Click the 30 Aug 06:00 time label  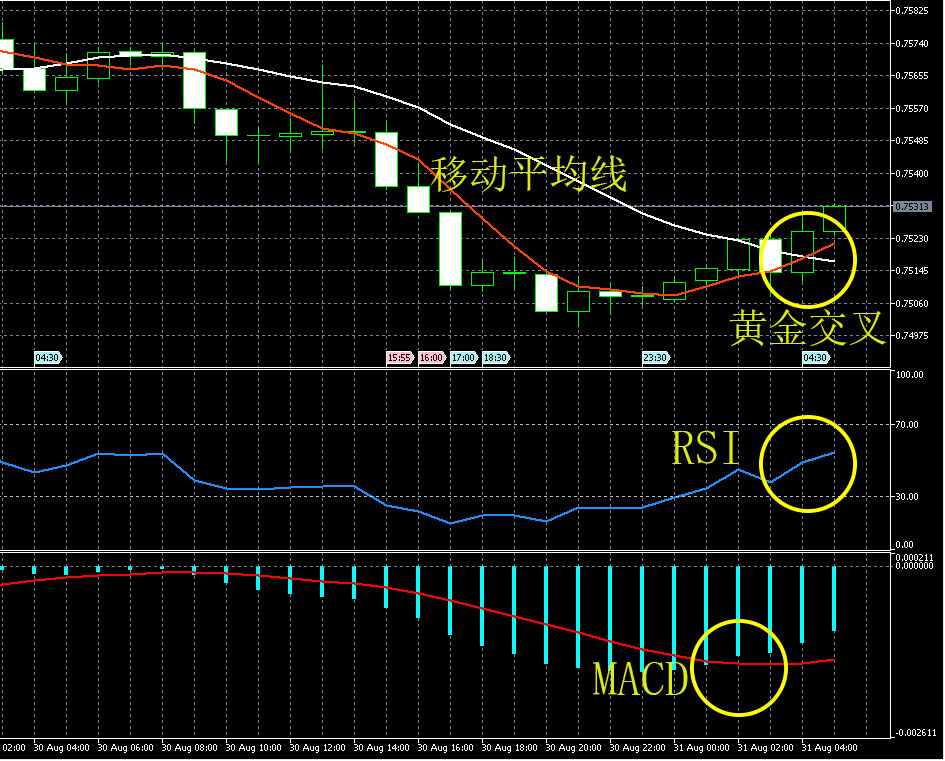125,748
